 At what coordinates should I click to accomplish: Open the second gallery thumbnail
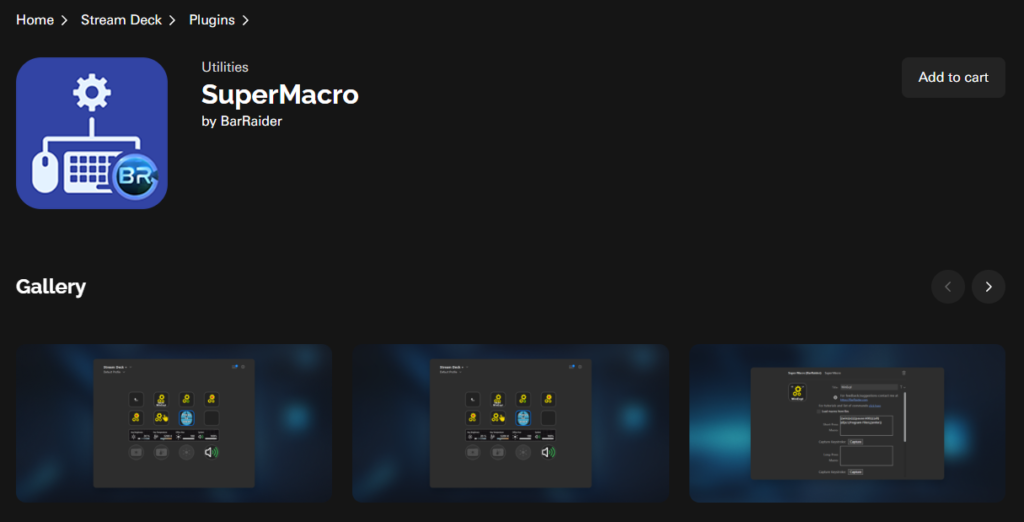pyautogui.click(x=511, y=423)
